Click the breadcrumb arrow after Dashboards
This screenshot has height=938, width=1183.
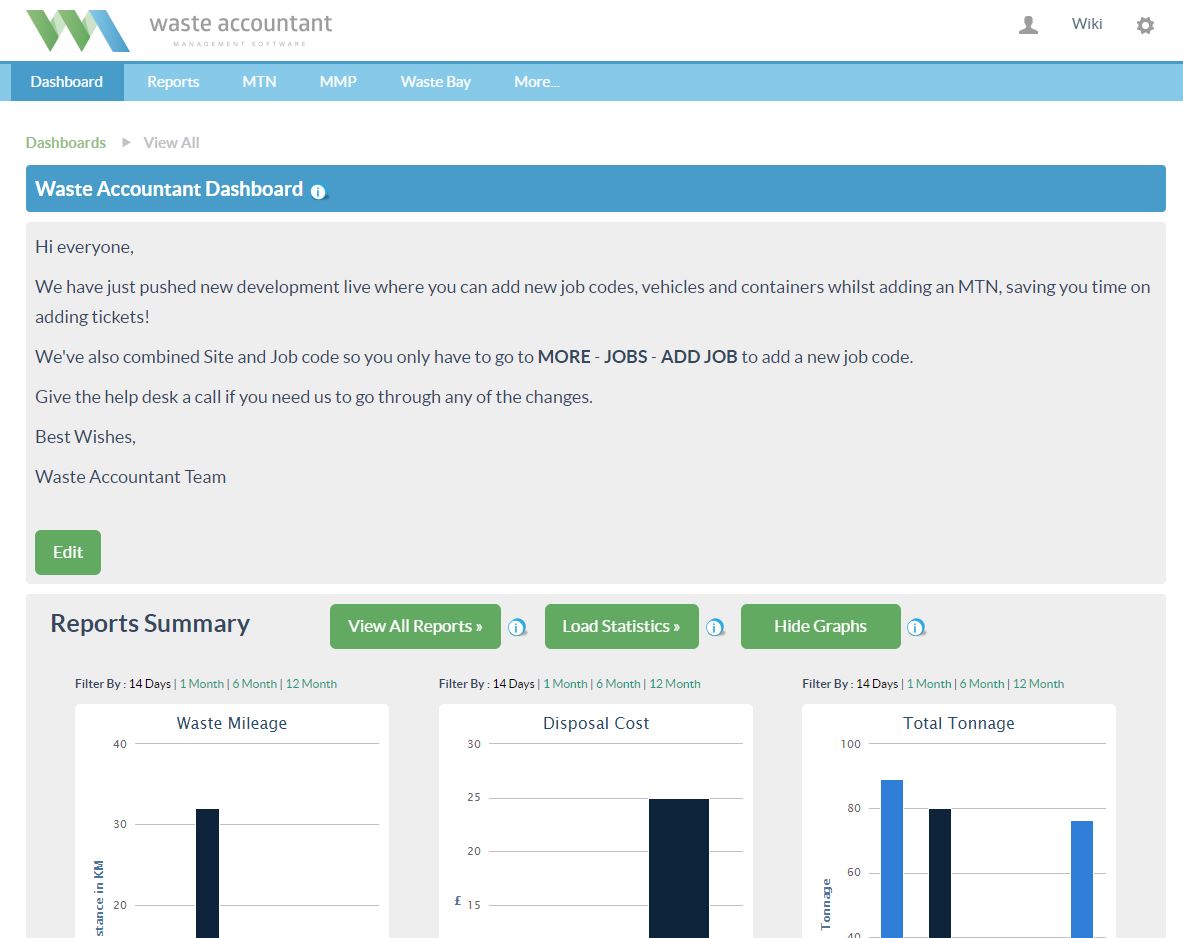(x=126, y=142)
